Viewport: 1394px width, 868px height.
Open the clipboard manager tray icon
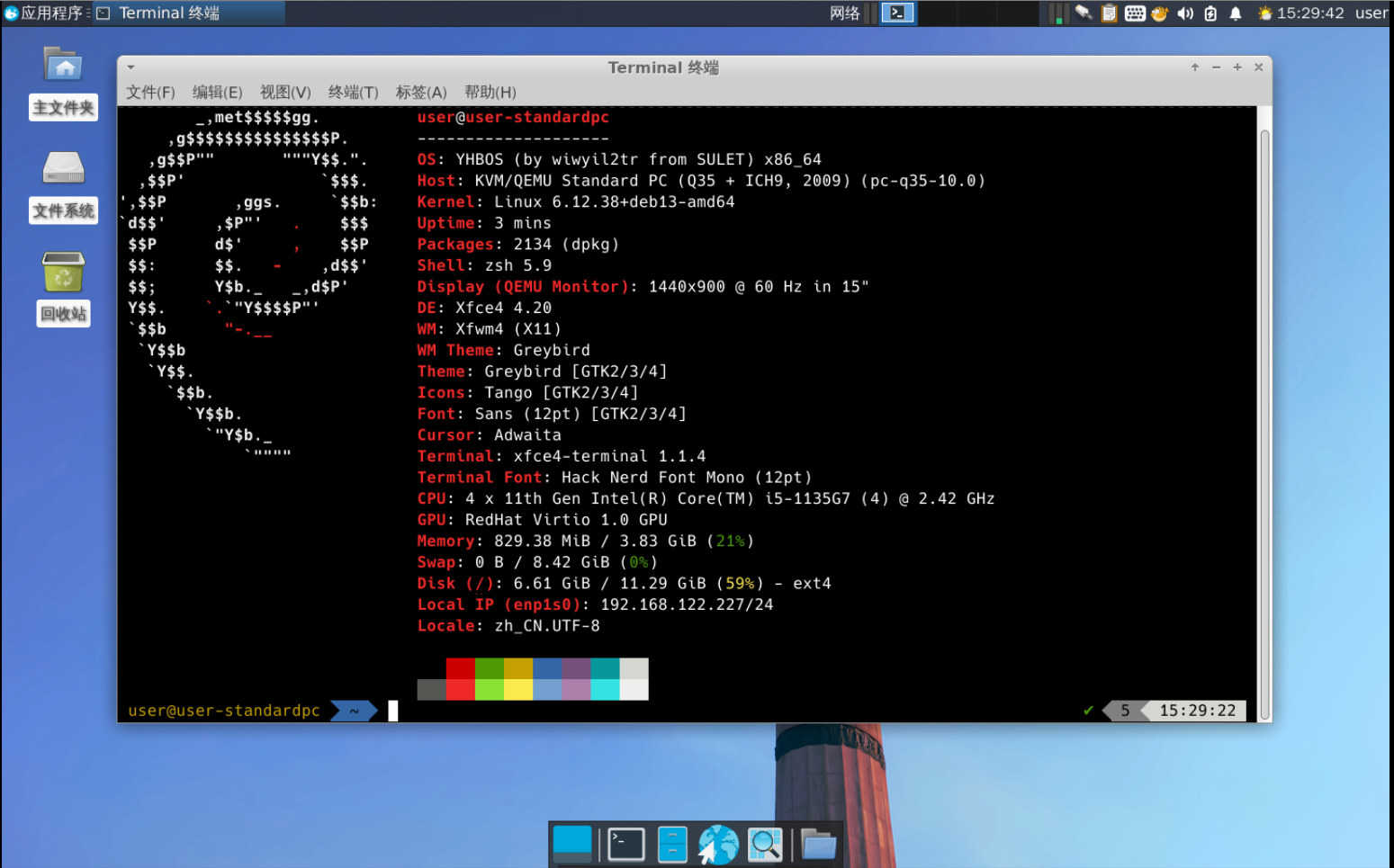pos(1110,13)
